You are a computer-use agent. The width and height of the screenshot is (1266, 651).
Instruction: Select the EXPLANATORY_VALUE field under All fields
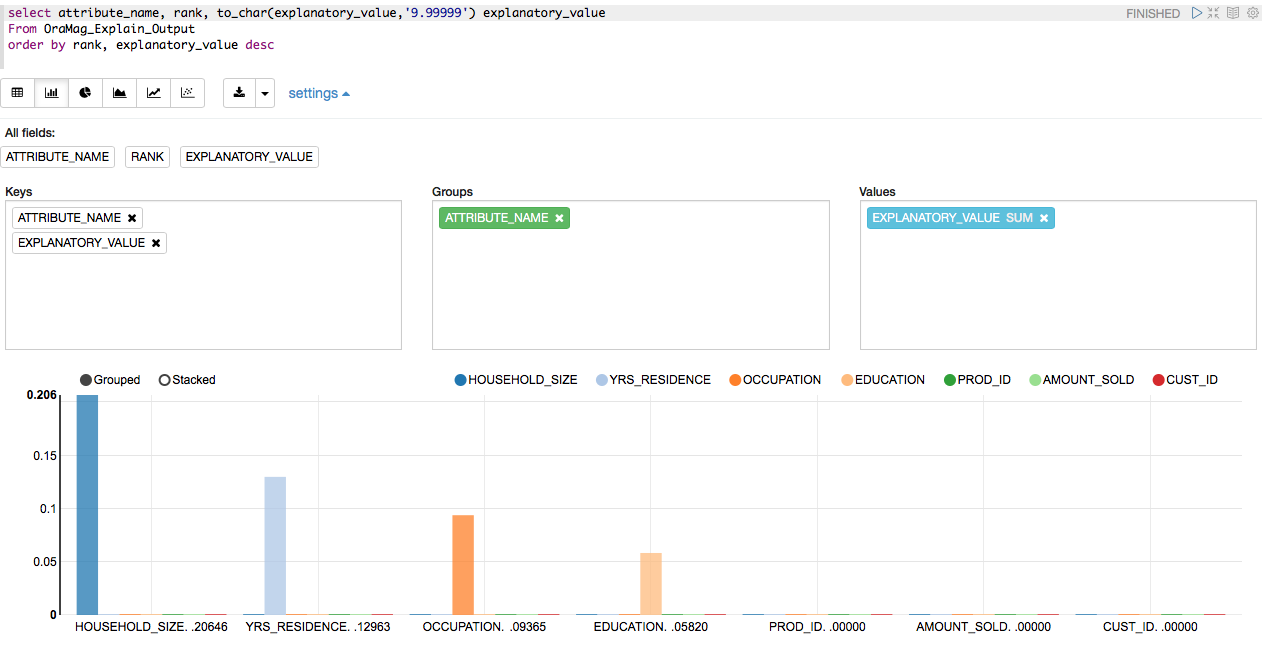pos(249,157)
